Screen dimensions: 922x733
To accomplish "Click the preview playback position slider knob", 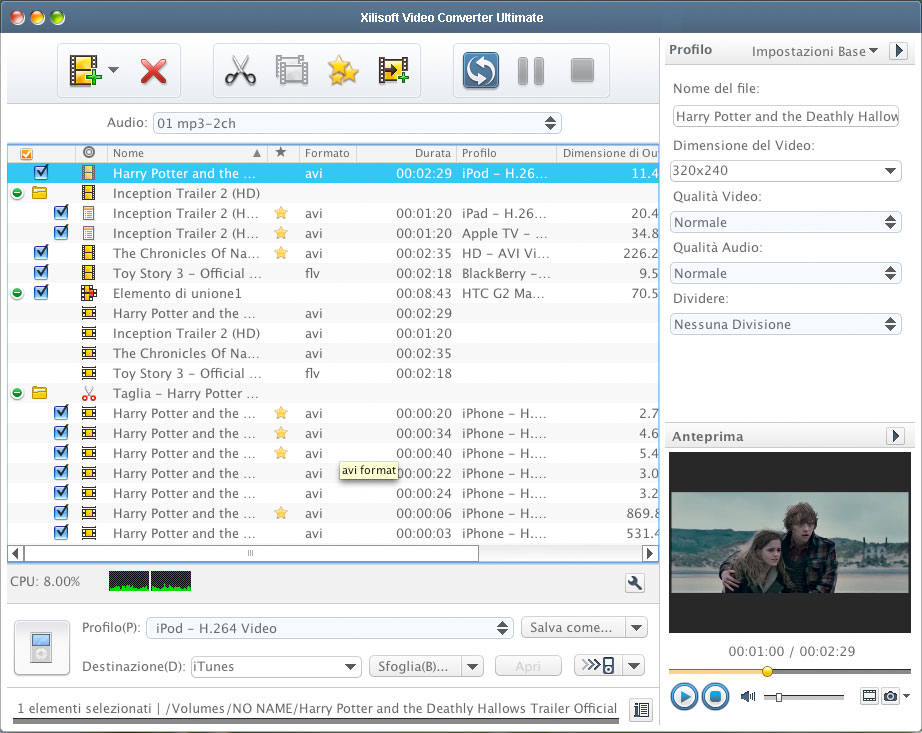I will 767,671.
